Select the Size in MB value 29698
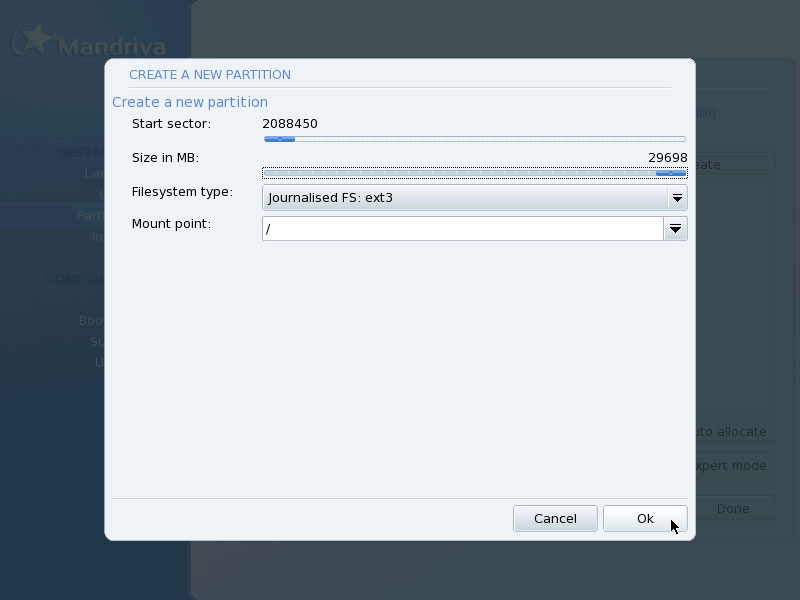This screenshot has height=600, width=800. (667, 158)
